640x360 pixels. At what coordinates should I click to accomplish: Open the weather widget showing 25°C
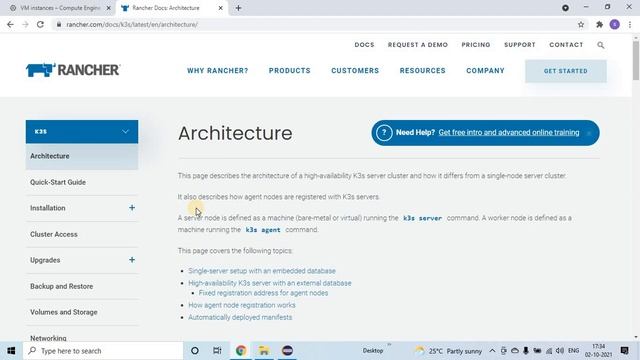click(x=448, y=351)
